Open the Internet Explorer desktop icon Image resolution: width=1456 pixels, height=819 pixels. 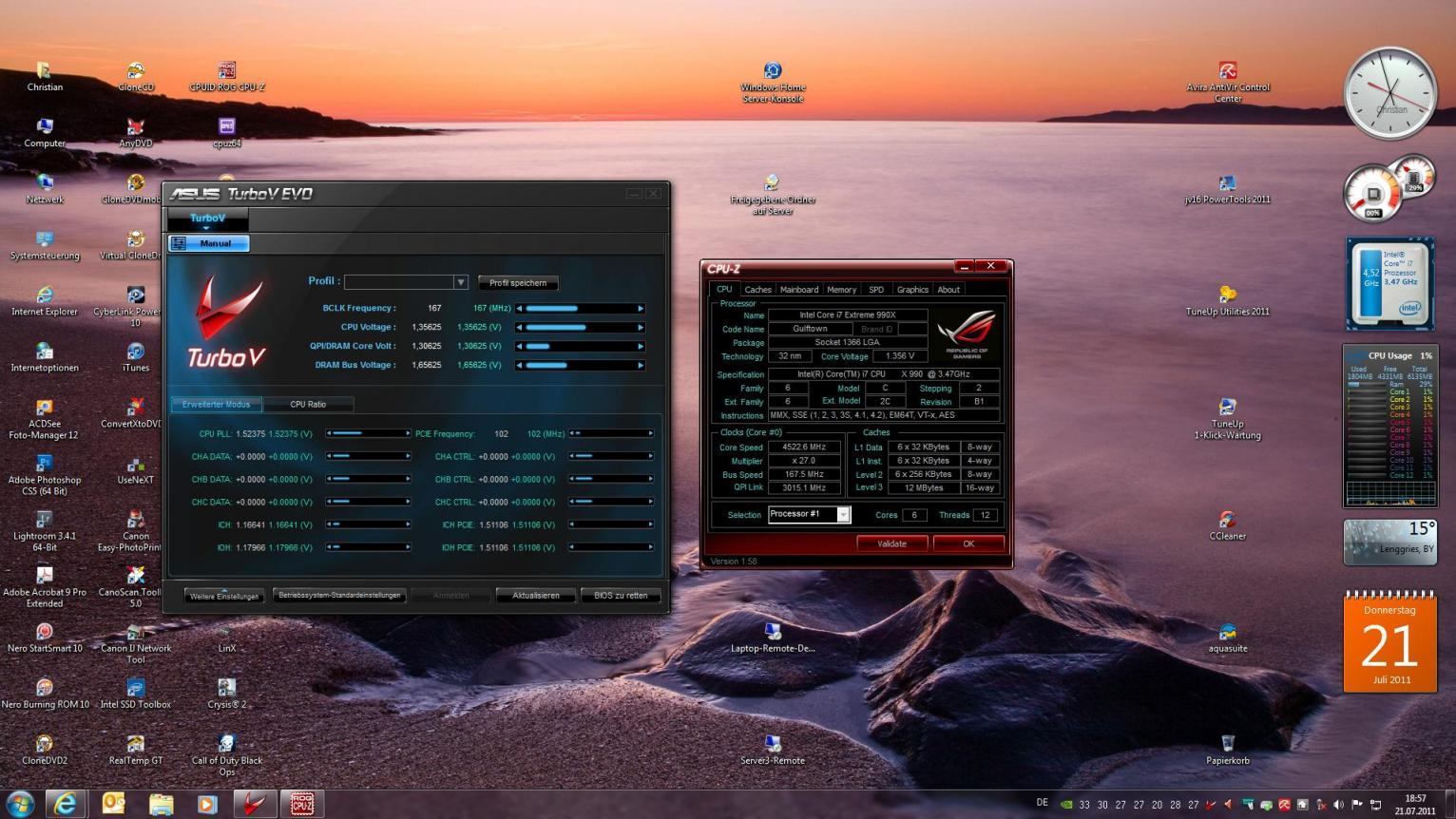45,300
